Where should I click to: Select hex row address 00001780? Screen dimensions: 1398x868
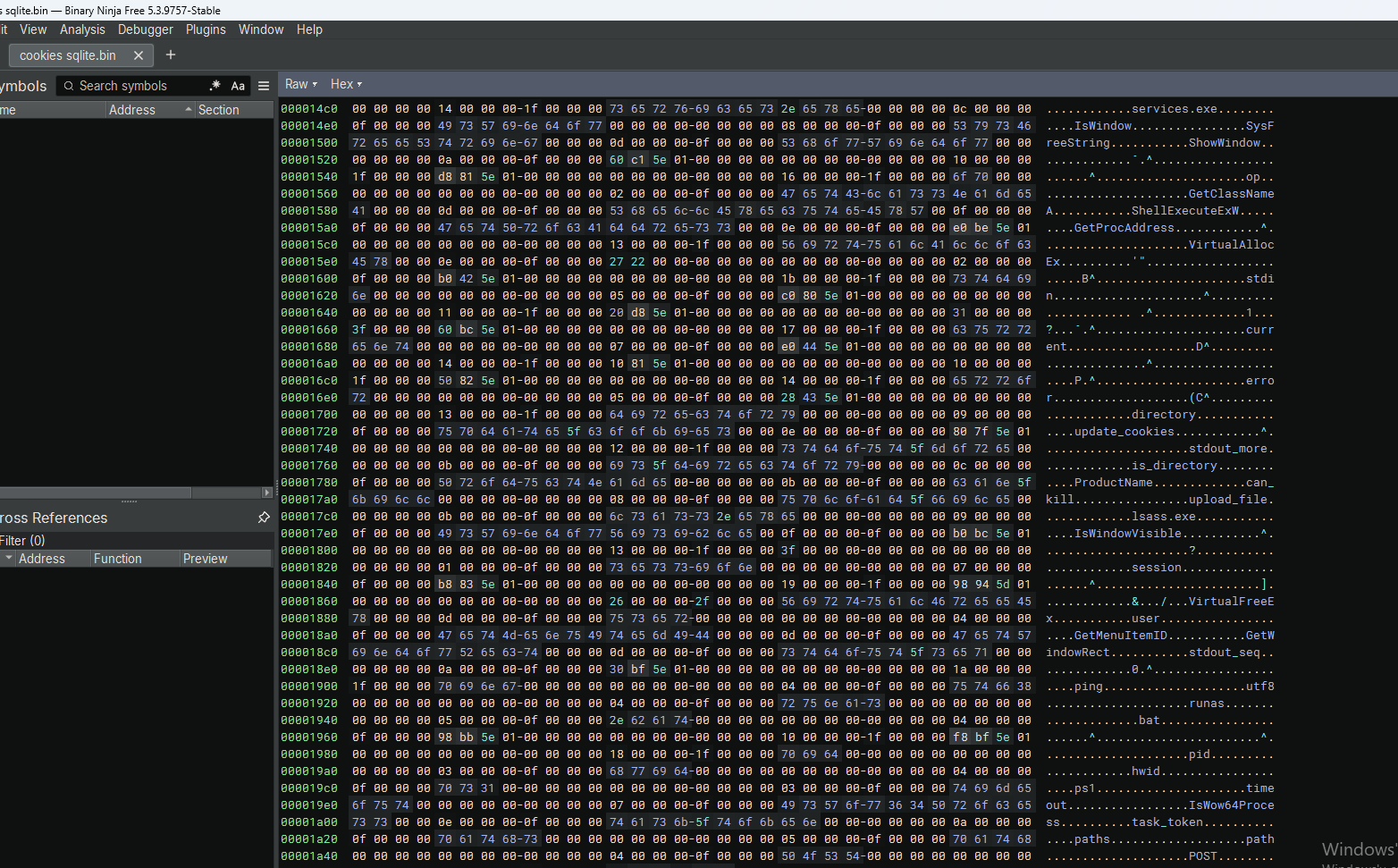[x=309, y=483]
